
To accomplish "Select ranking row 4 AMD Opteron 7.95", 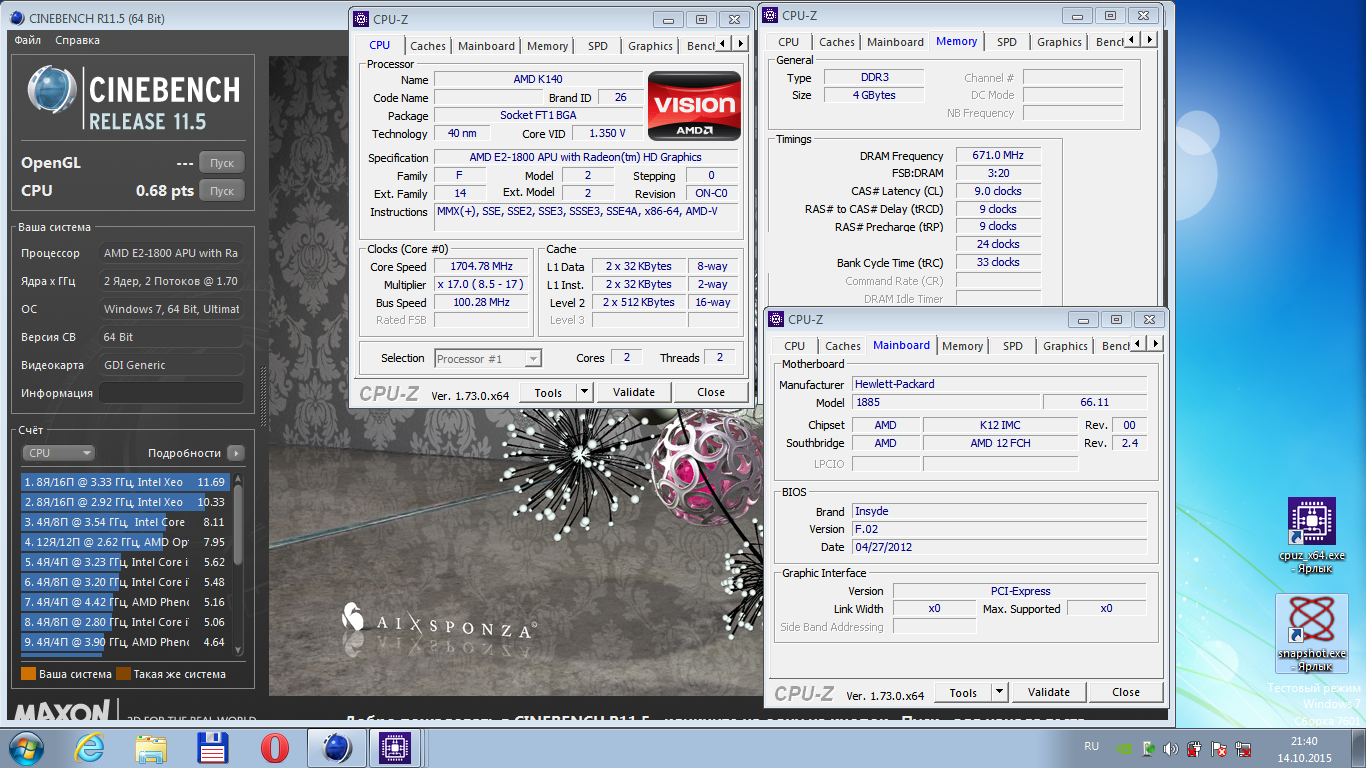I will (126, 542).
